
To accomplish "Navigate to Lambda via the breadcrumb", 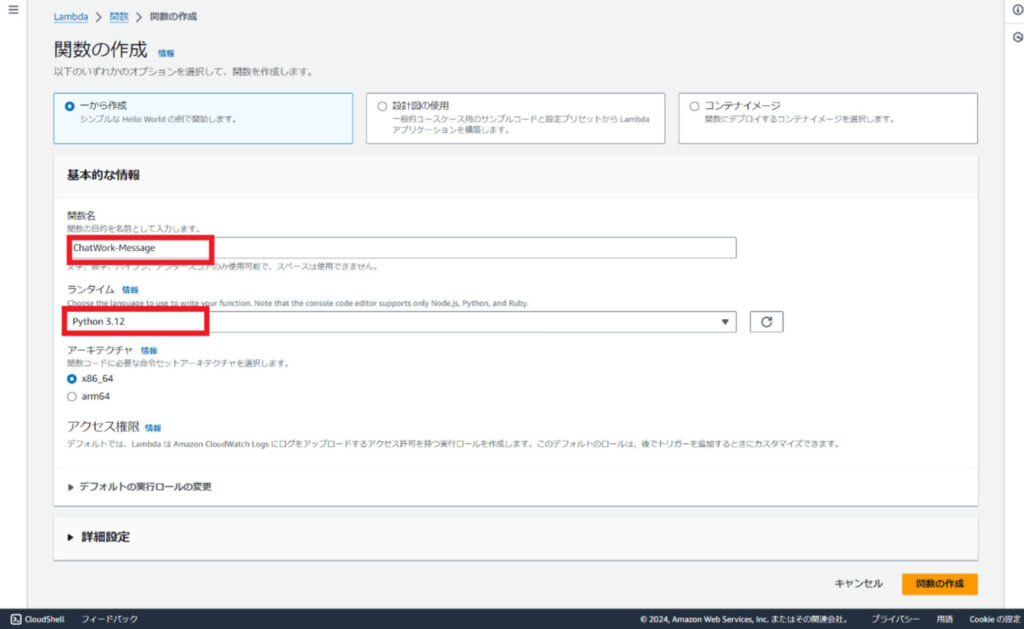I will coord(70,16).
